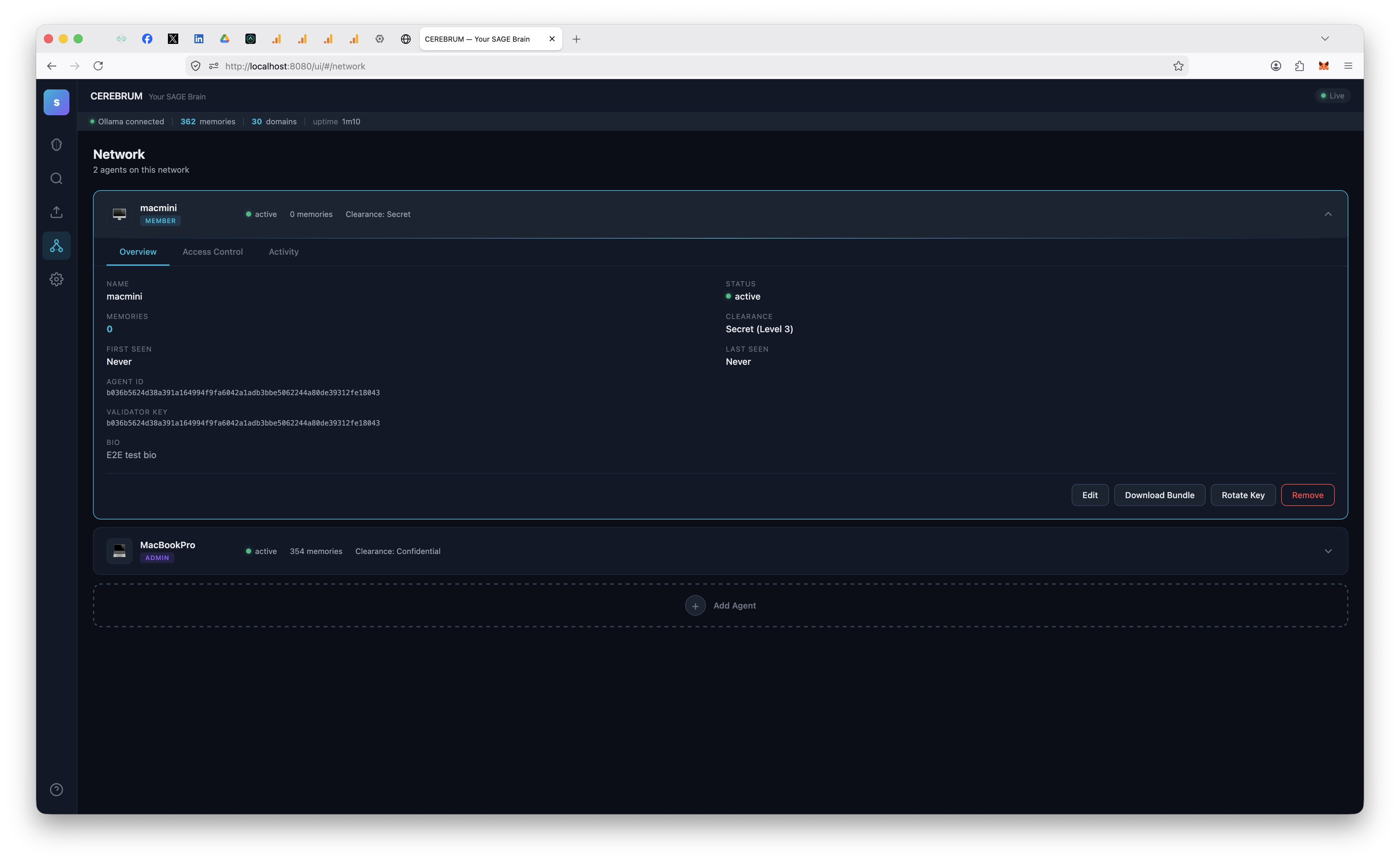This screenshot has height=862, width=1400.
Task: Click the Ollama connected status dot
Action: pos(92,121)
